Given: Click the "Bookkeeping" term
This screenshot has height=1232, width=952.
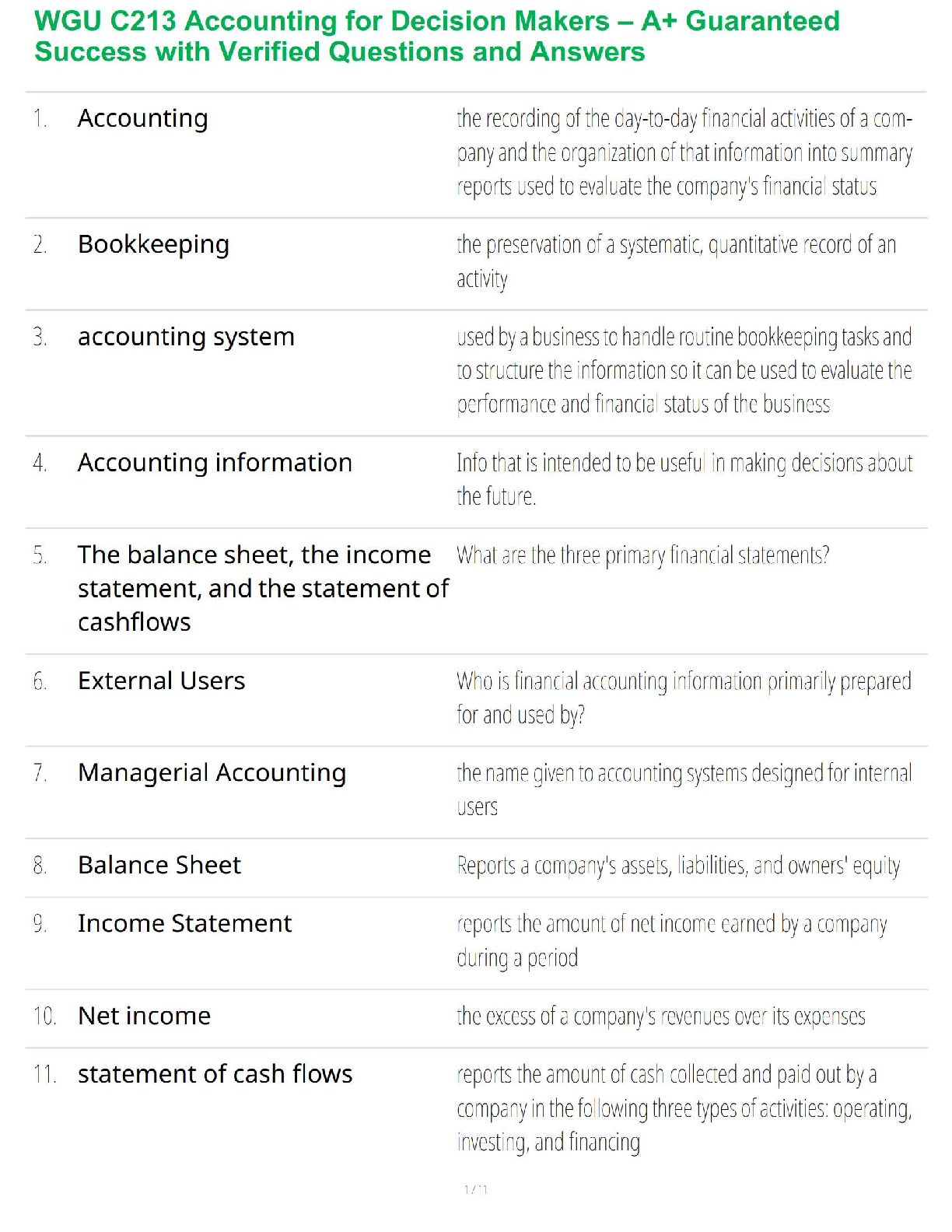Looking at the screenshot, I should (x=153, y=244).
